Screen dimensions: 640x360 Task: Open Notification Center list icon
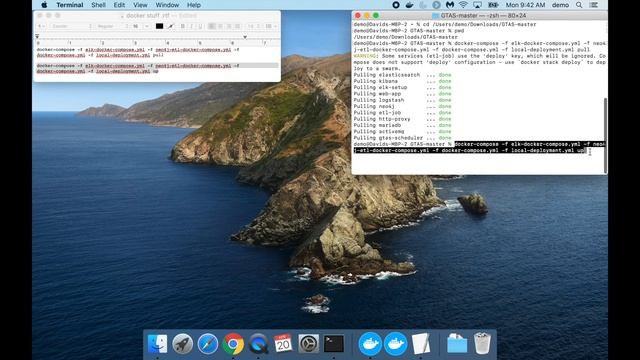594,5
